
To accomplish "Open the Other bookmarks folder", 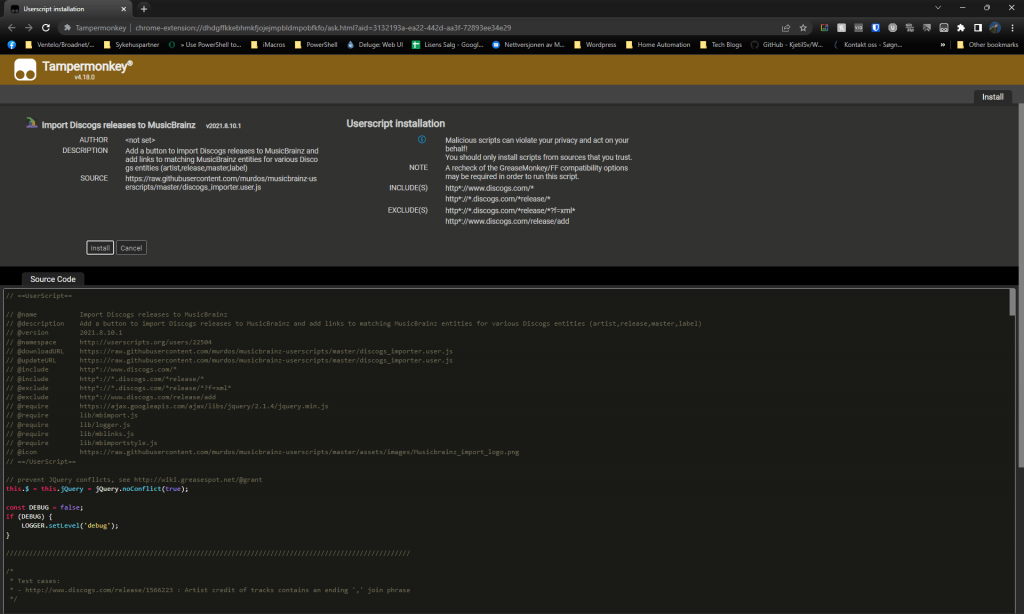I will pyautogui.click(x=987, y=45).
